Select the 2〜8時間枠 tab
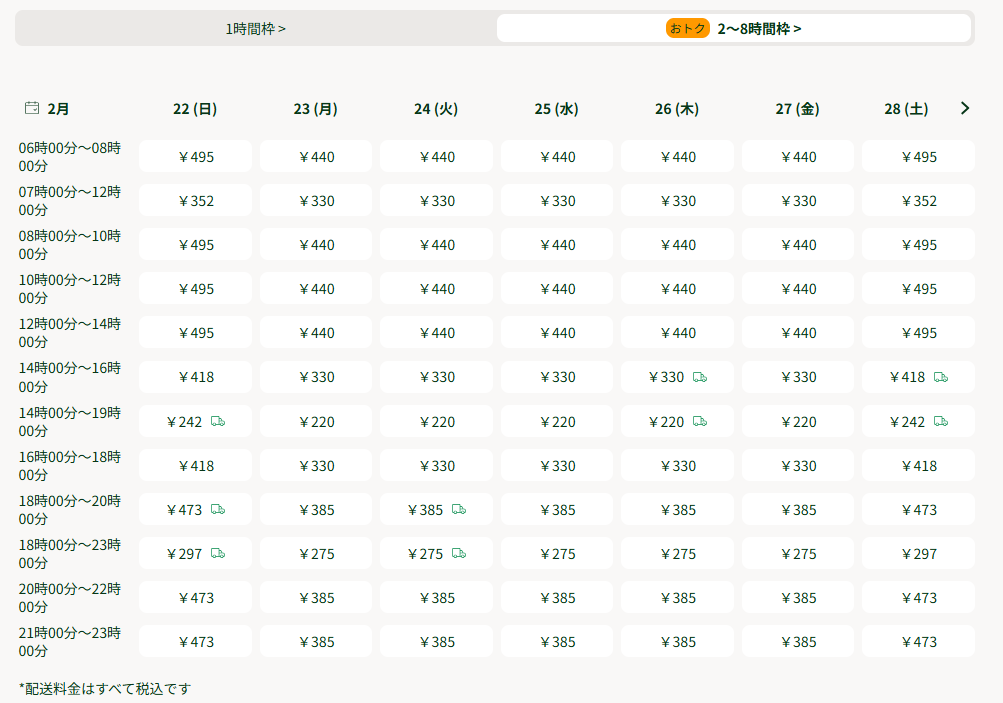The width and height of the screenshot is (1003, 703). (x=758, y=28)
